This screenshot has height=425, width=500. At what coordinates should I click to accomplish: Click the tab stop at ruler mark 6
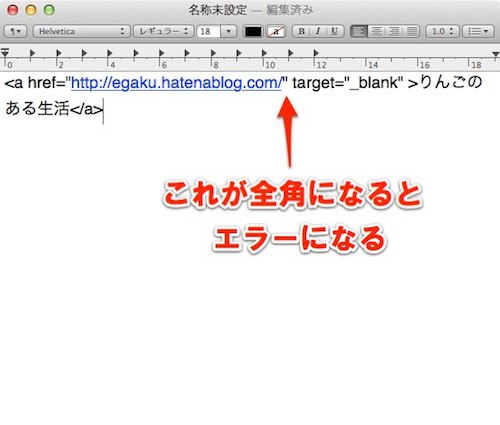(161, 53)
